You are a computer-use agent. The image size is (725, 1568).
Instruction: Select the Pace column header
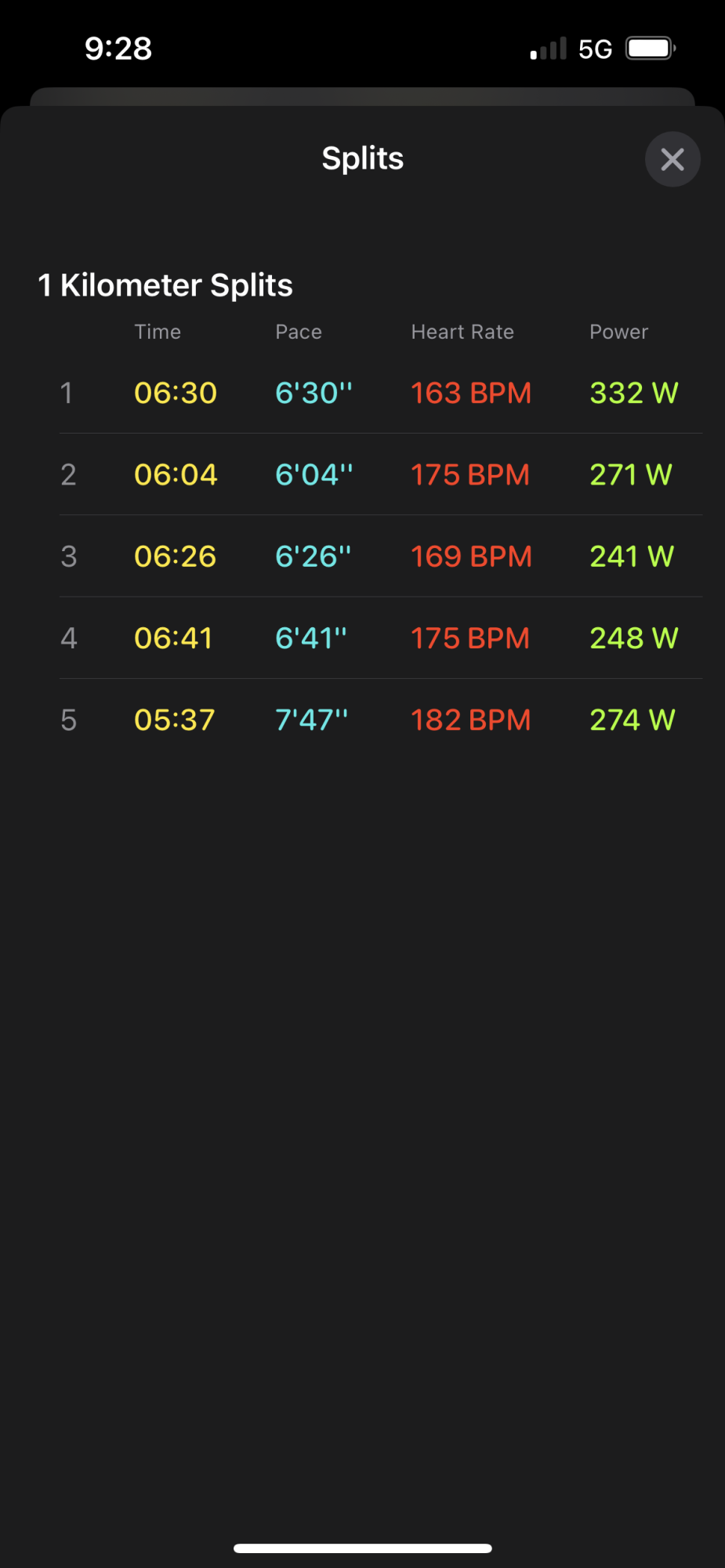299,332
